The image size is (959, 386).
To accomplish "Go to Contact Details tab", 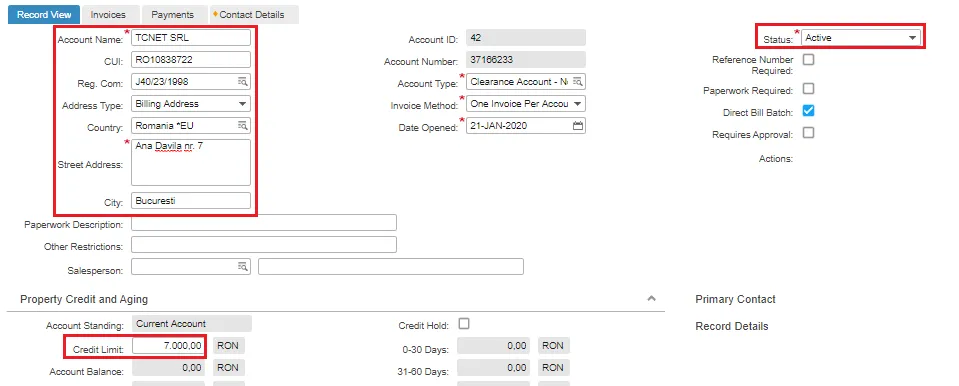I will coord(252,15).
